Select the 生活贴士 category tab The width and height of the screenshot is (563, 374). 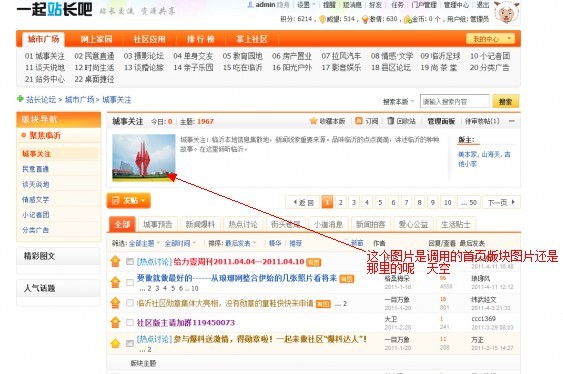[456, 225]
